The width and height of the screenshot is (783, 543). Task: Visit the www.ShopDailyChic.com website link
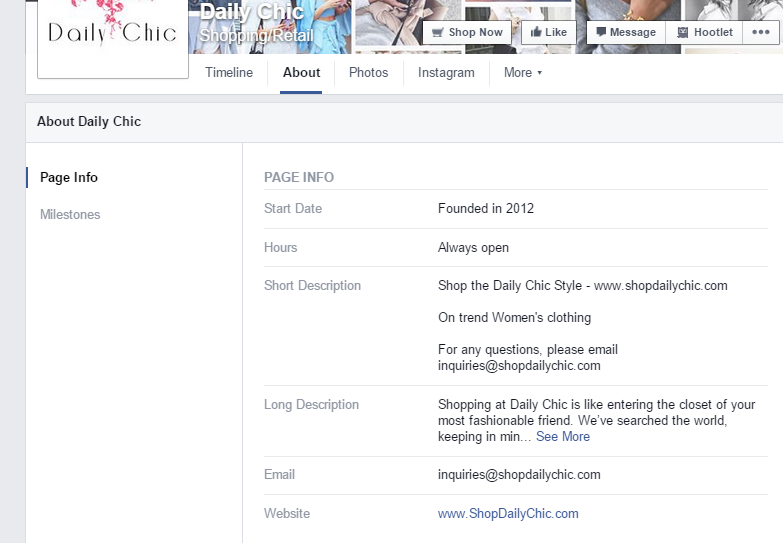[508, 514]
